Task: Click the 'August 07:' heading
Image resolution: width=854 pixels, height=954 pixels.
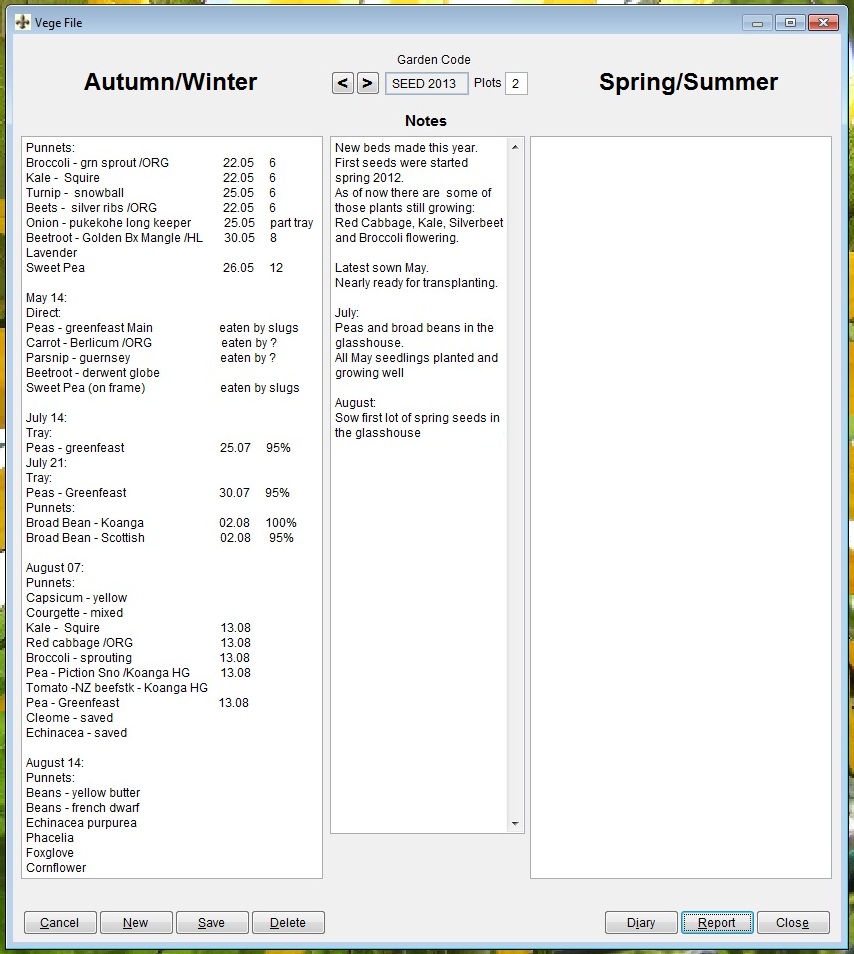Action: pos(55,568)
